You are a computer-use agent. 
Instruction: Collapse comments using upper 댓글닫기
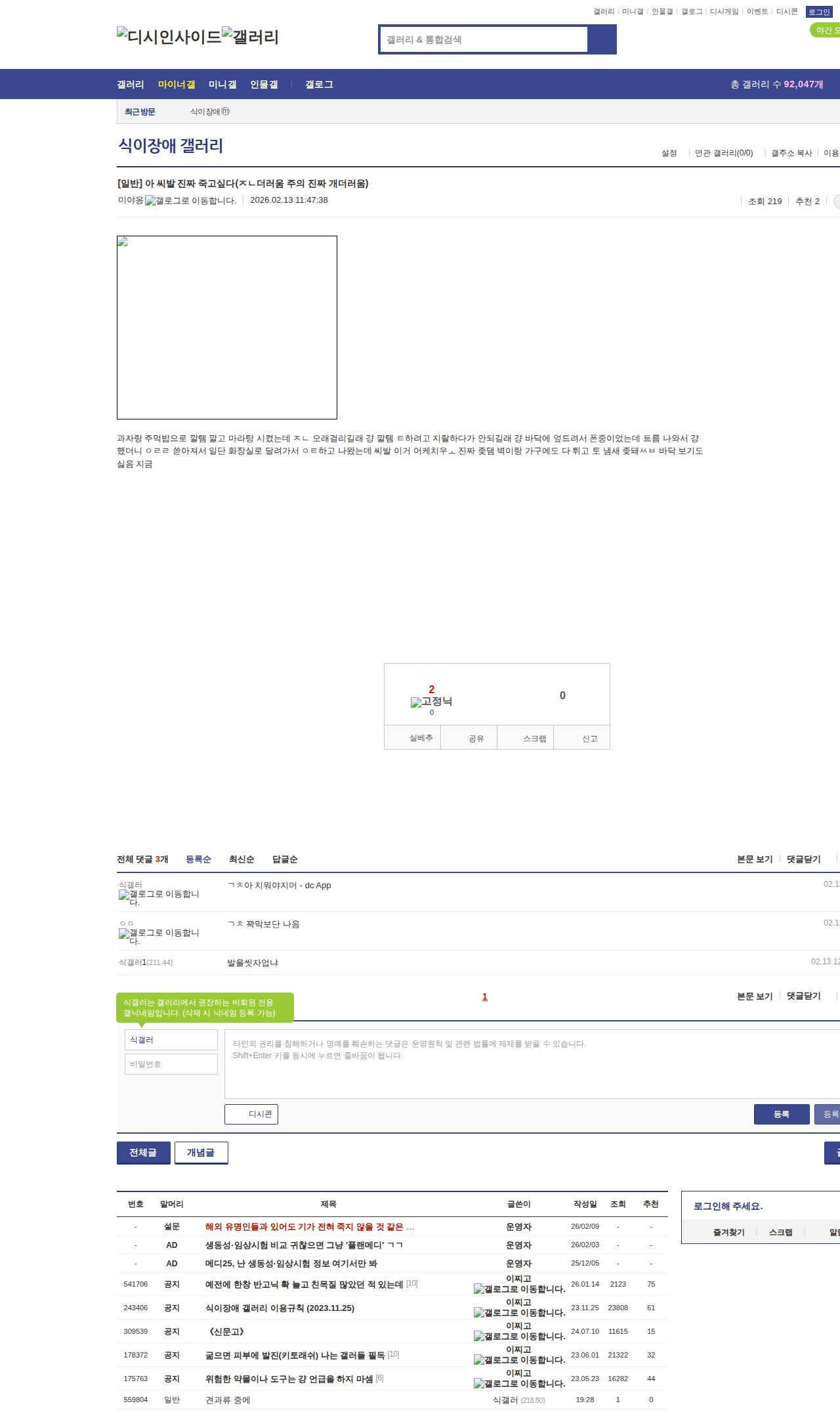click(x=803, y=859)
